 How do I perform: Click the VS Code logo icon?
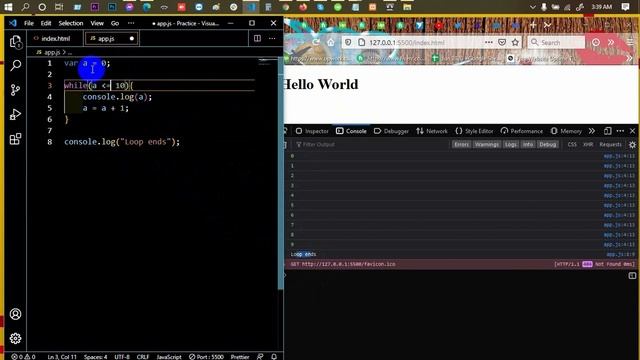point(13,23)
